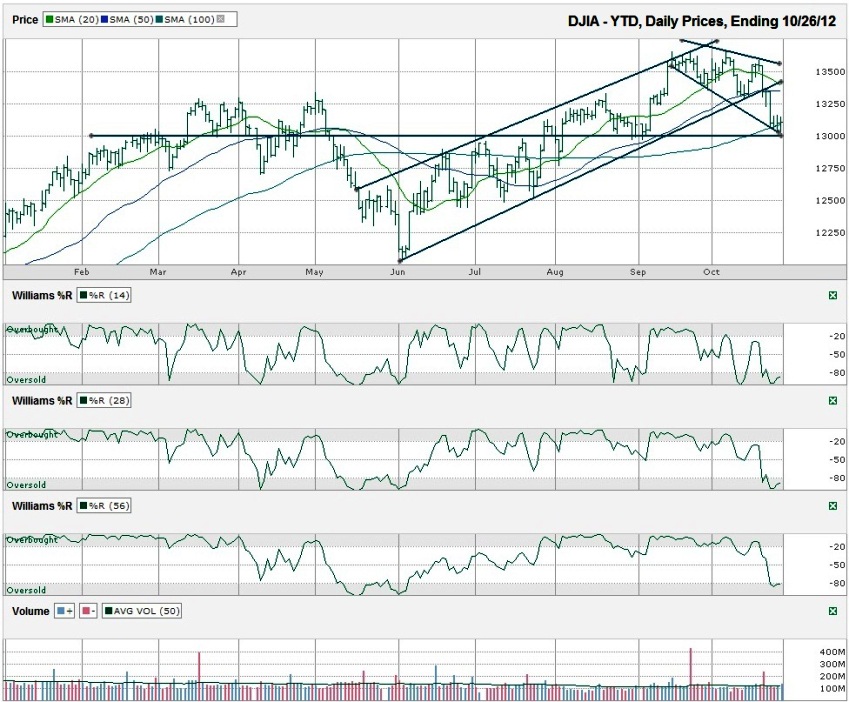Viewport: 849px width, 702px height.
Task: Close the Williams %R (14) indicator panel
Action: pyautogui.click(x=833, y=296)
